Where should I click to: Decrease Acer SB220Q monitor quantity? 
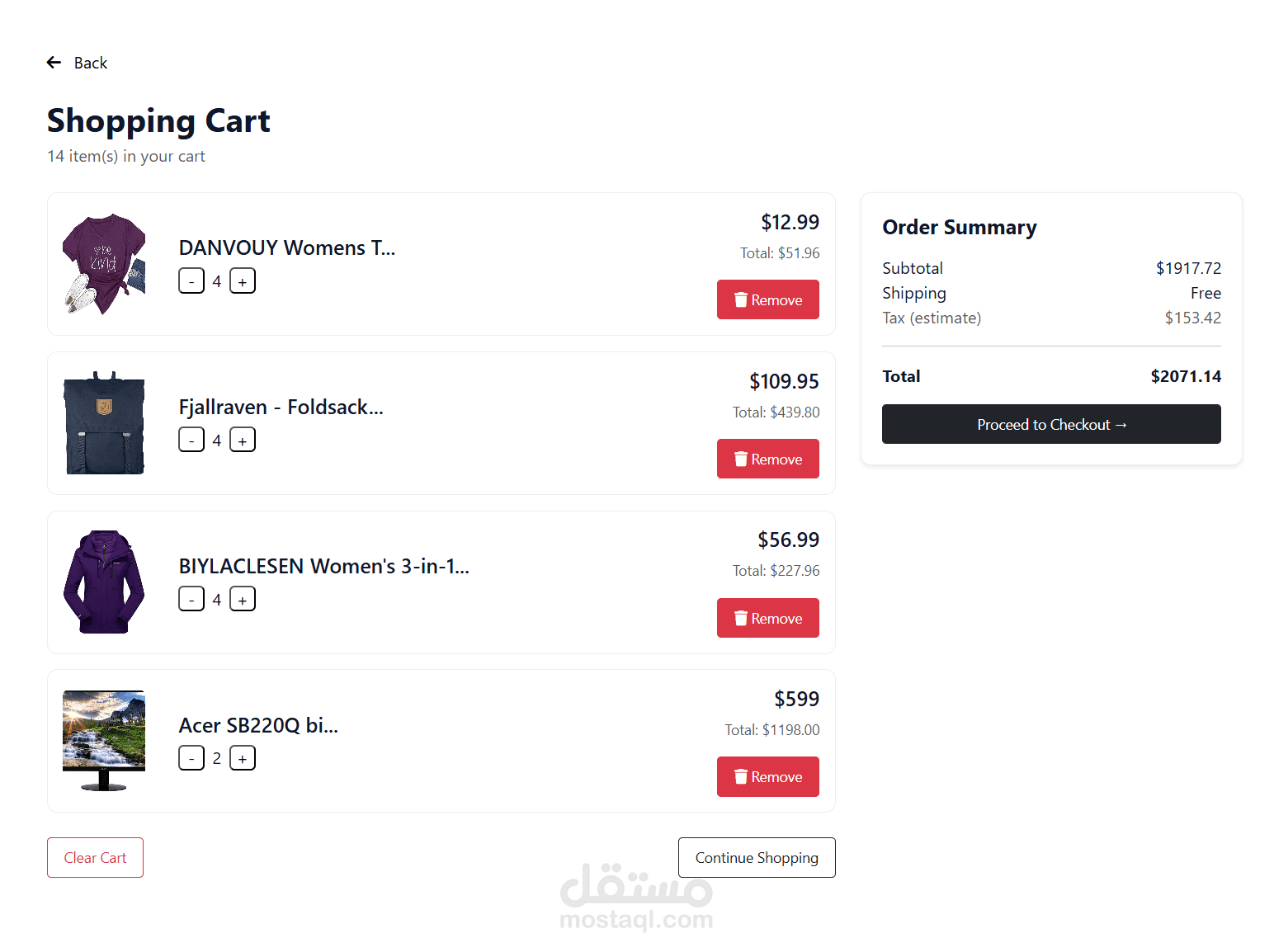pos(191,758)
